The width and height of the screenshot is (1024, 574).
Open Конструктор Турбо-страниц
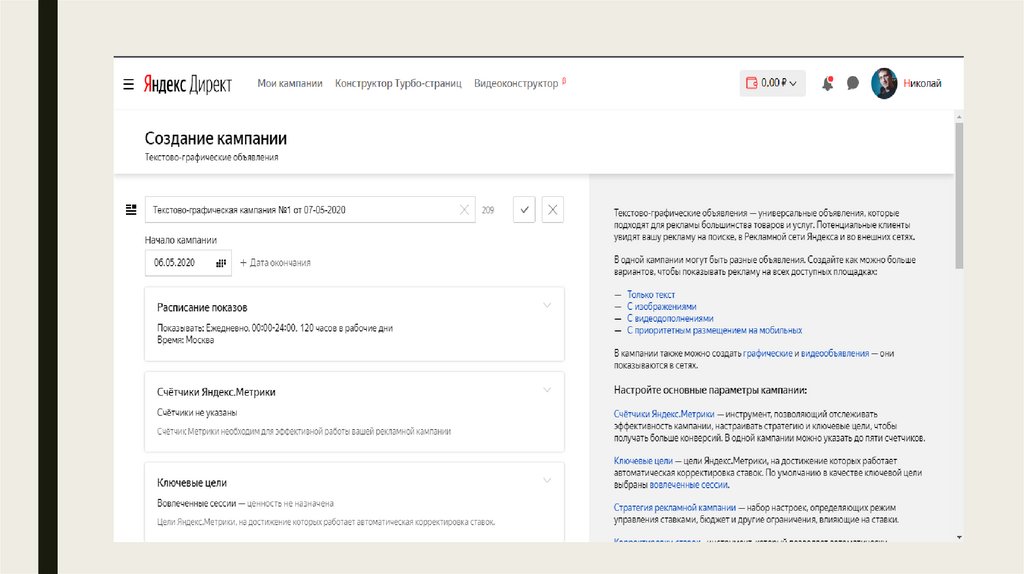398,84
